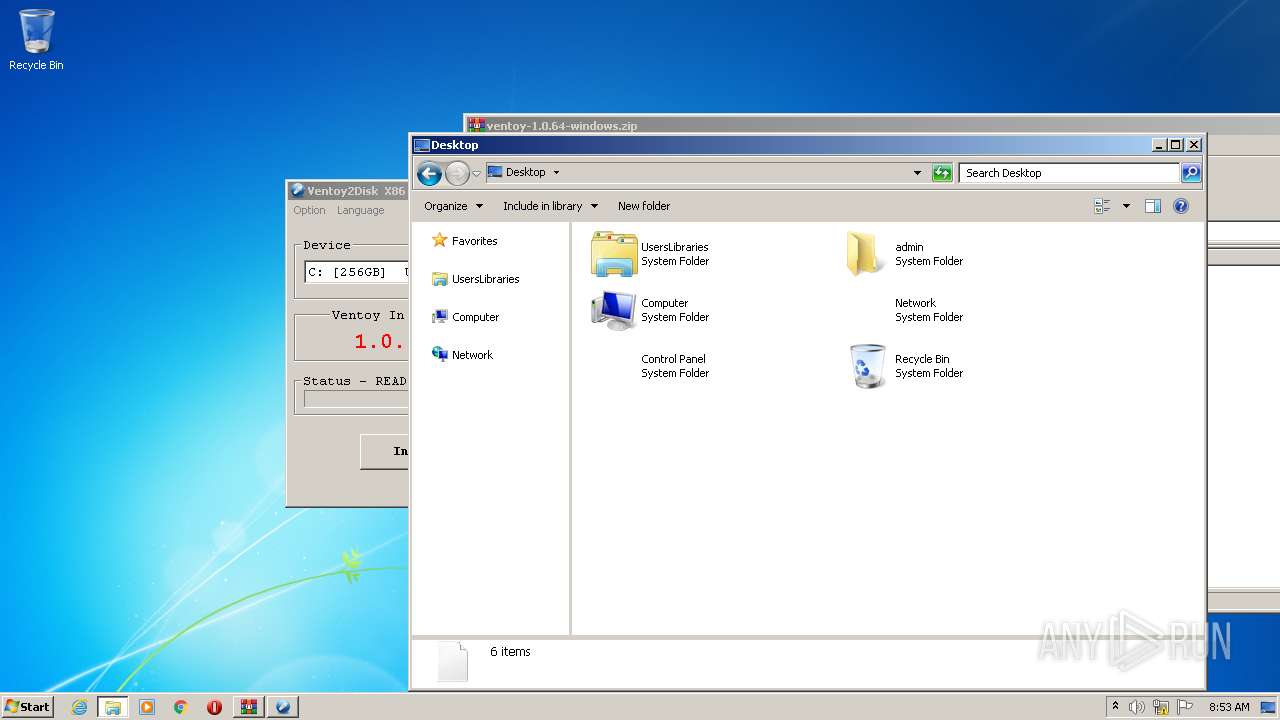
Task: Refresh the Desktop folder view
Action: pos(942,173)
